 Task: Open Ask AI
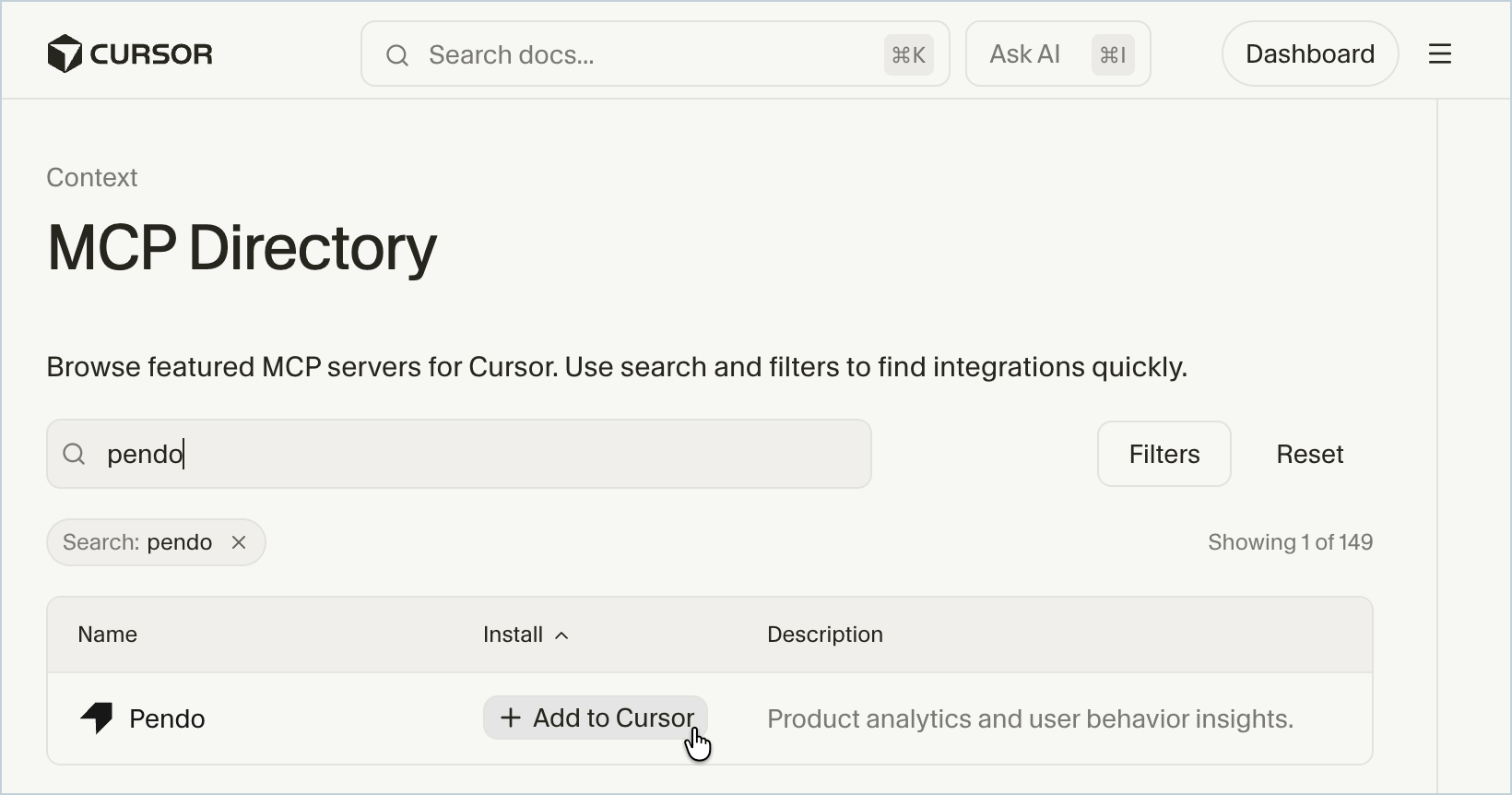point(1058,54)
